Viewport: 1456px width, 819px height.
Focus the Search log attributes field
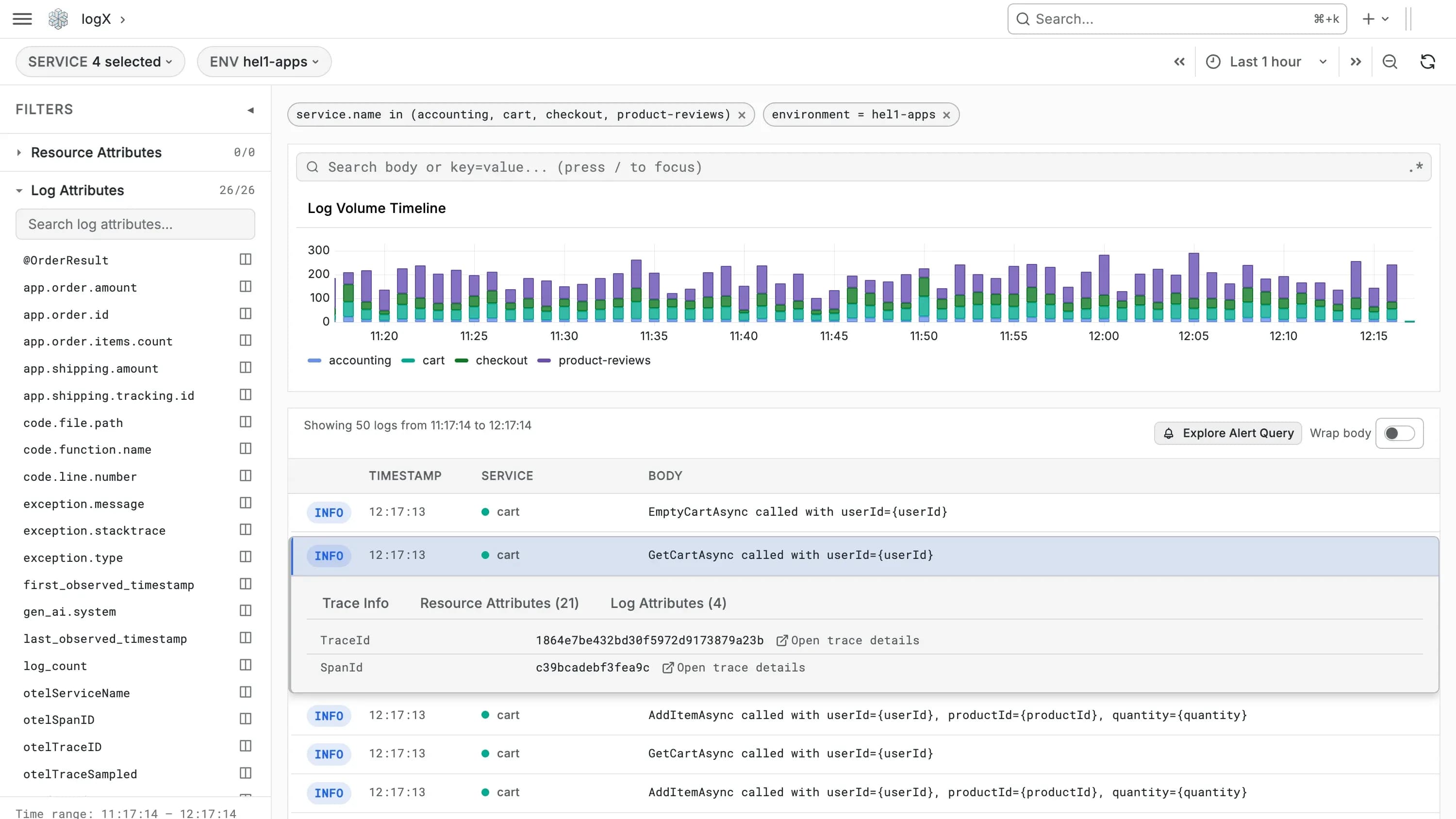(135, 224)
